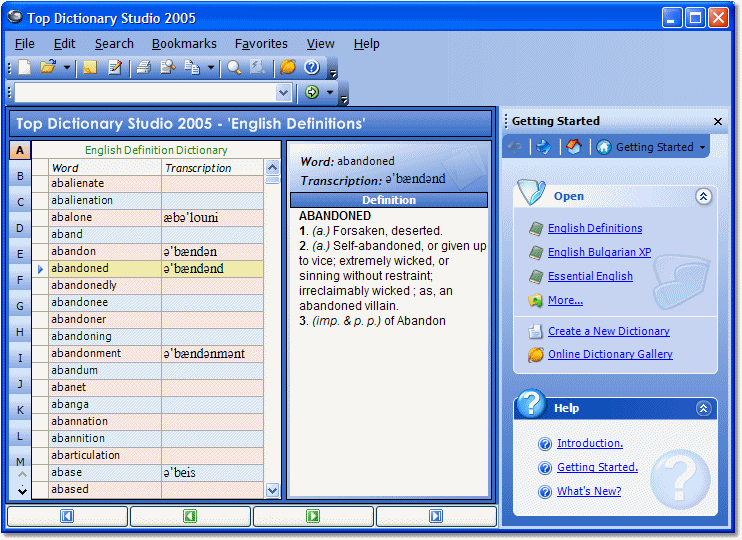Click the Word column header
The height and width of the screenshot is (540, 742).
click(105, 168)
